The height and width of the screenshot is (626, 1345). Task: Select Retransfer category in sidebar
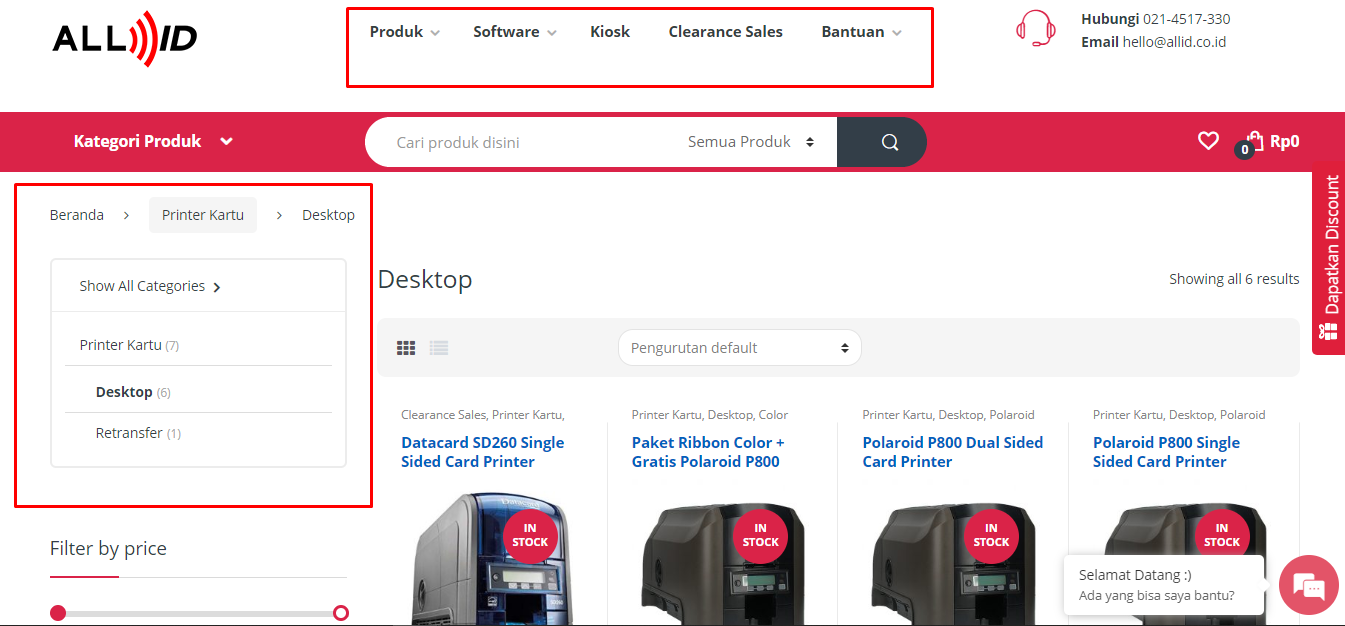tap(129, 433)
